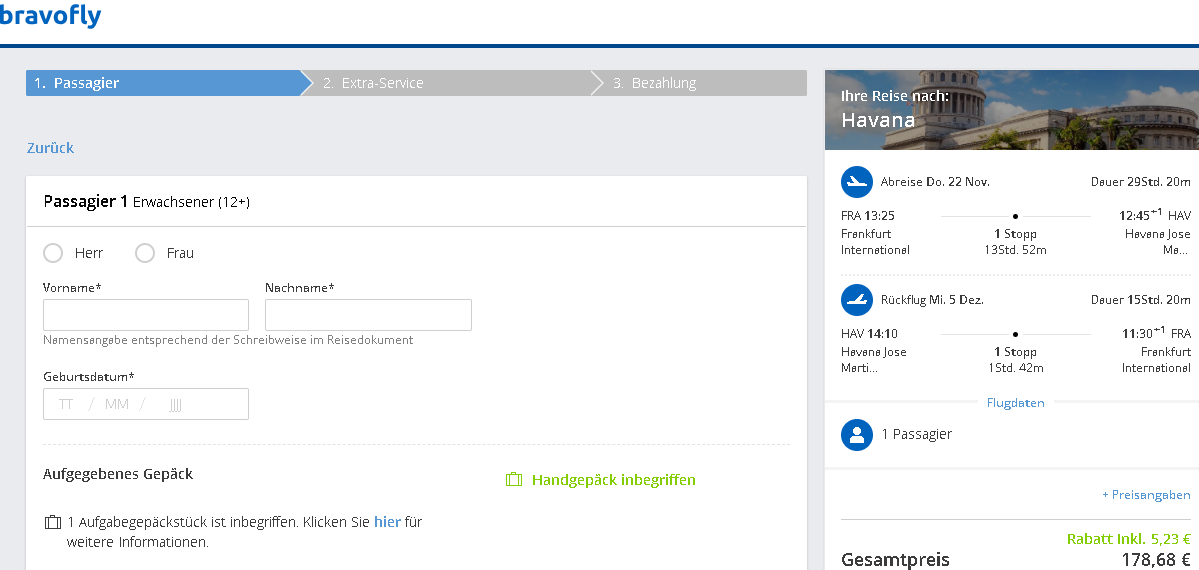This screenshot has height=570, width=1199.
Task: Click the Gesamtpreis 178,68 € value
Action: [x=1155, y=560]
